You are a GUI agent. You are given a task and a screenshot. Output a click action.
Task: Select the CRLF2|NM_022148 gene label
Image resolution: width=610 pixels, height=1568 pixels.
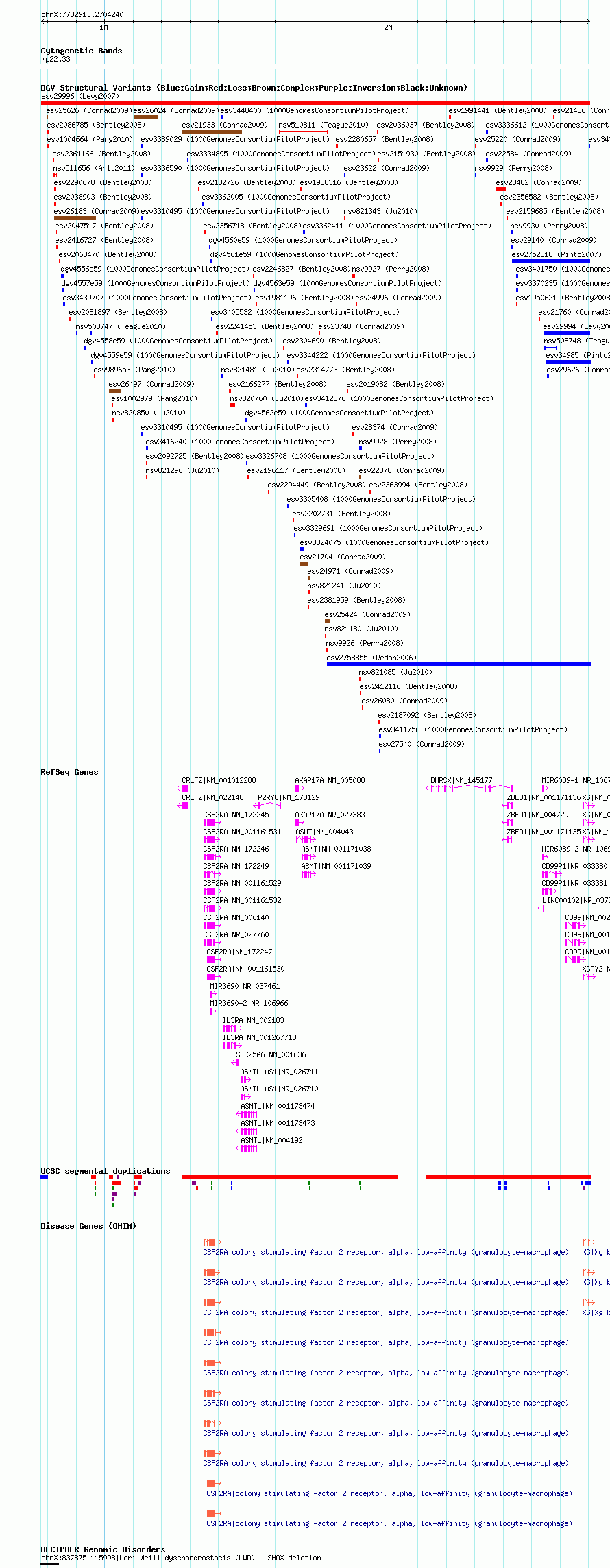click(x=212, y=797)
